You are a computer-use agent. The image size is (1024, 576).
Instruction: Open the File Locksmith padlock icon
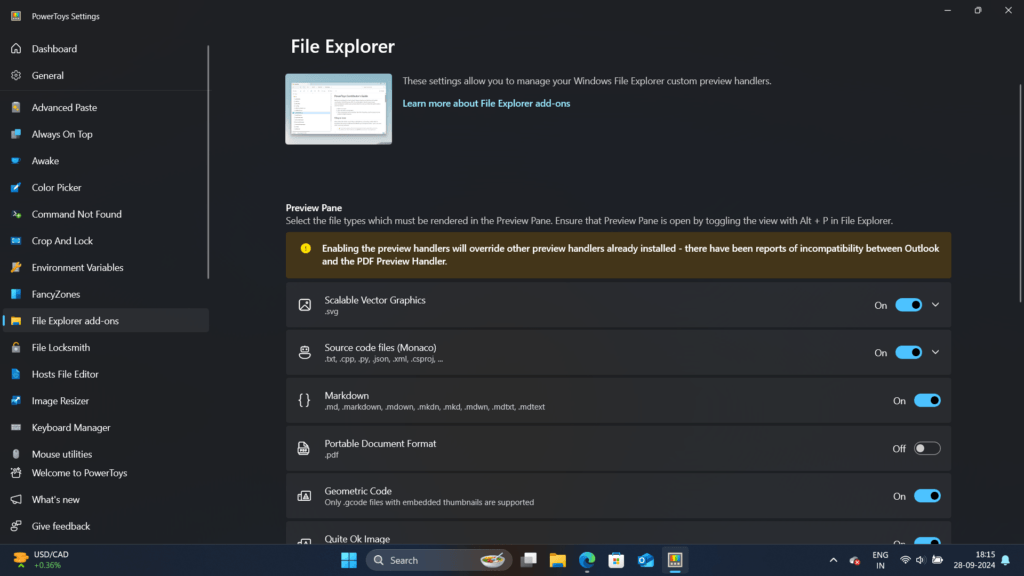16,348
